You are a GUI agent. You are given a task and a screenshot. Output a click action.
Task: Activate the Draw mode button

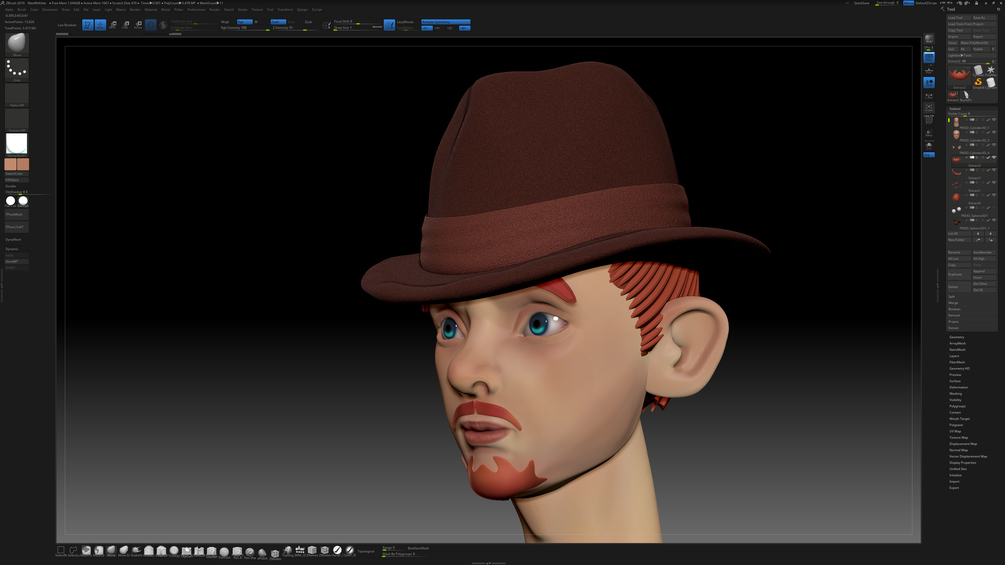point(101,25)
